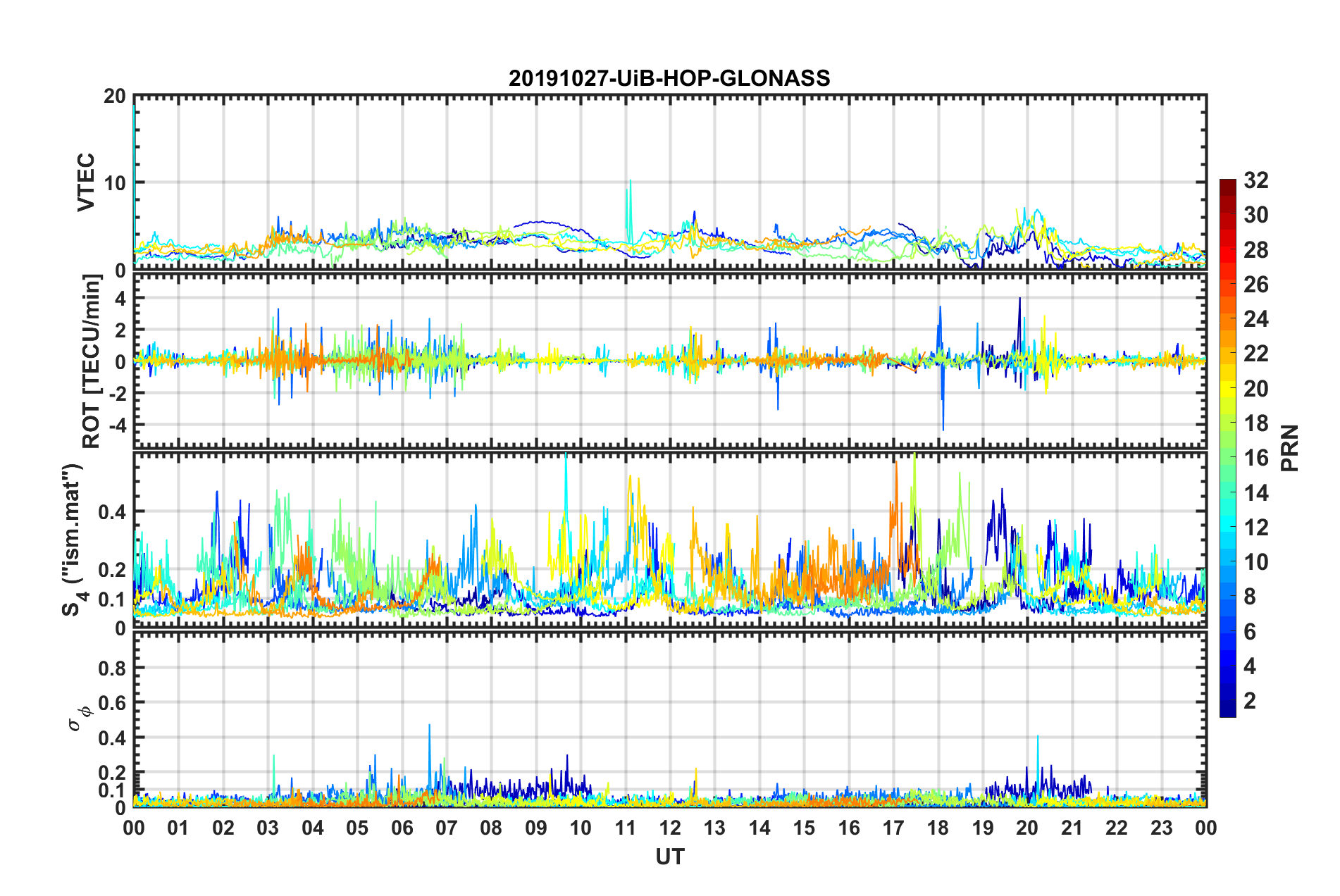1340x896 pixels.
Task: Click the VTEC spike near 11 UT
Action: point(628,211)
